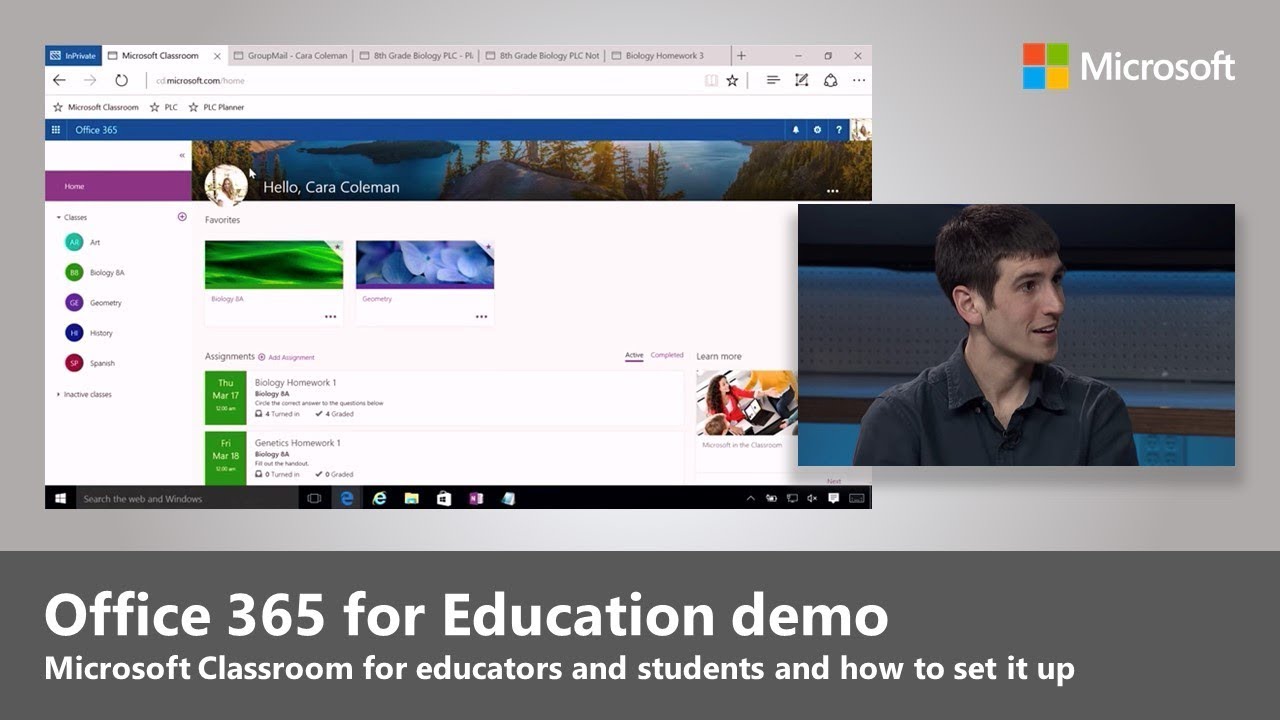Viewport: 1280px width, 720px height.
Task: Click the volume icon in system tray
Action: [812, 498]
